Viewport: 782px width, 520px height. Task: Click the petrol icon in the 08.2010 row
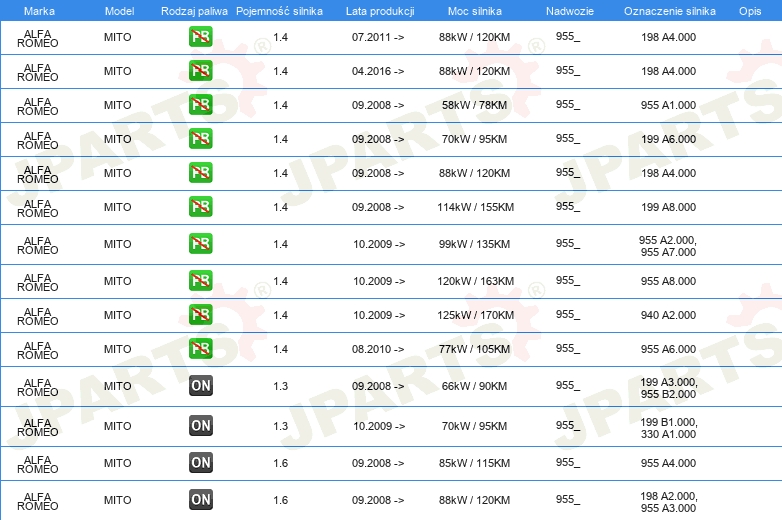tap(200, 348)
